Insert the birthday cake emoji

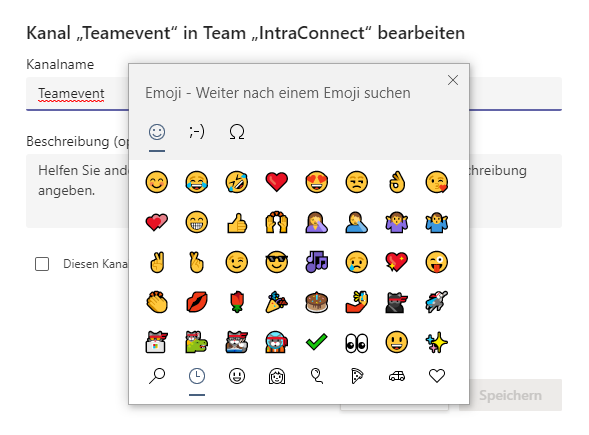tap(316, 302)
